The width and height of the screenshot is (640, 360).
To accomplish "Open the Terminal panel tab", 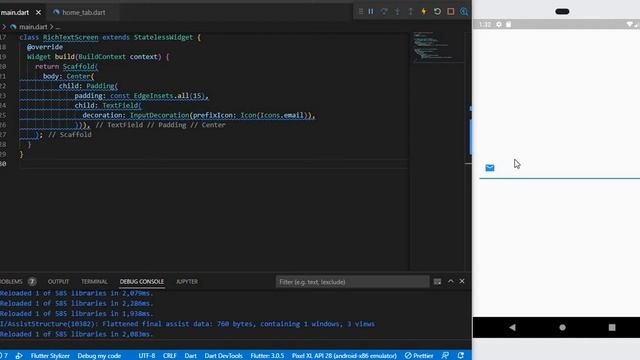I will coord(94,282).
